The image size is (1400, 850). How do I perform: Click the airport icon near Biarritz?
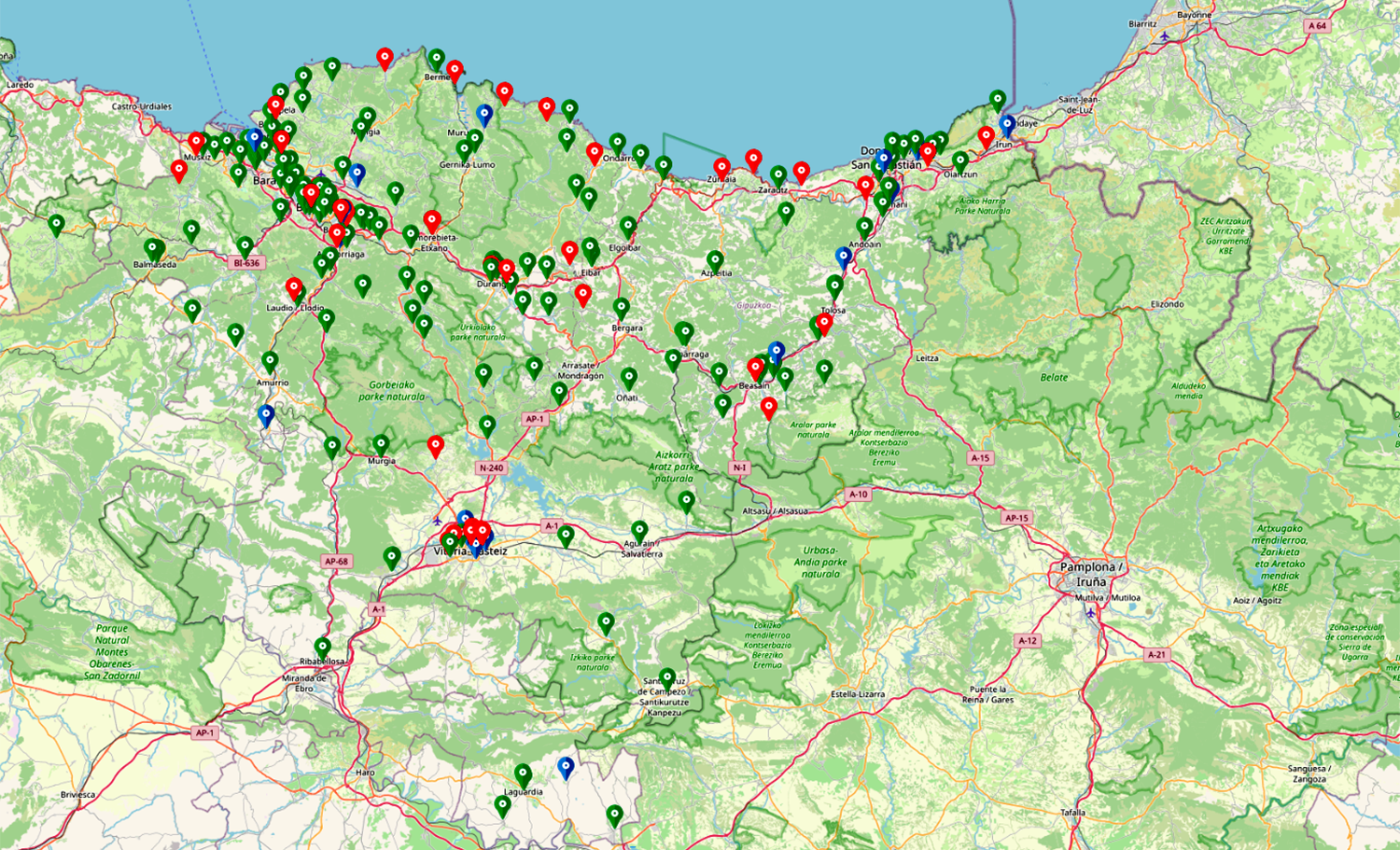1165,35
